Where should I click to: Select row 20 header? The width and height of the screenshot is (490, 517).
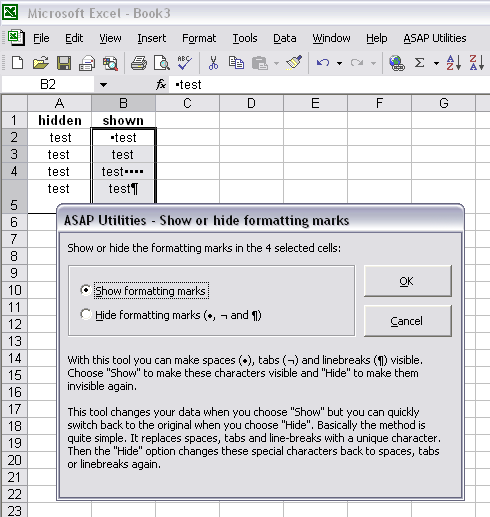pyautogui.click(x=14, y=460)
